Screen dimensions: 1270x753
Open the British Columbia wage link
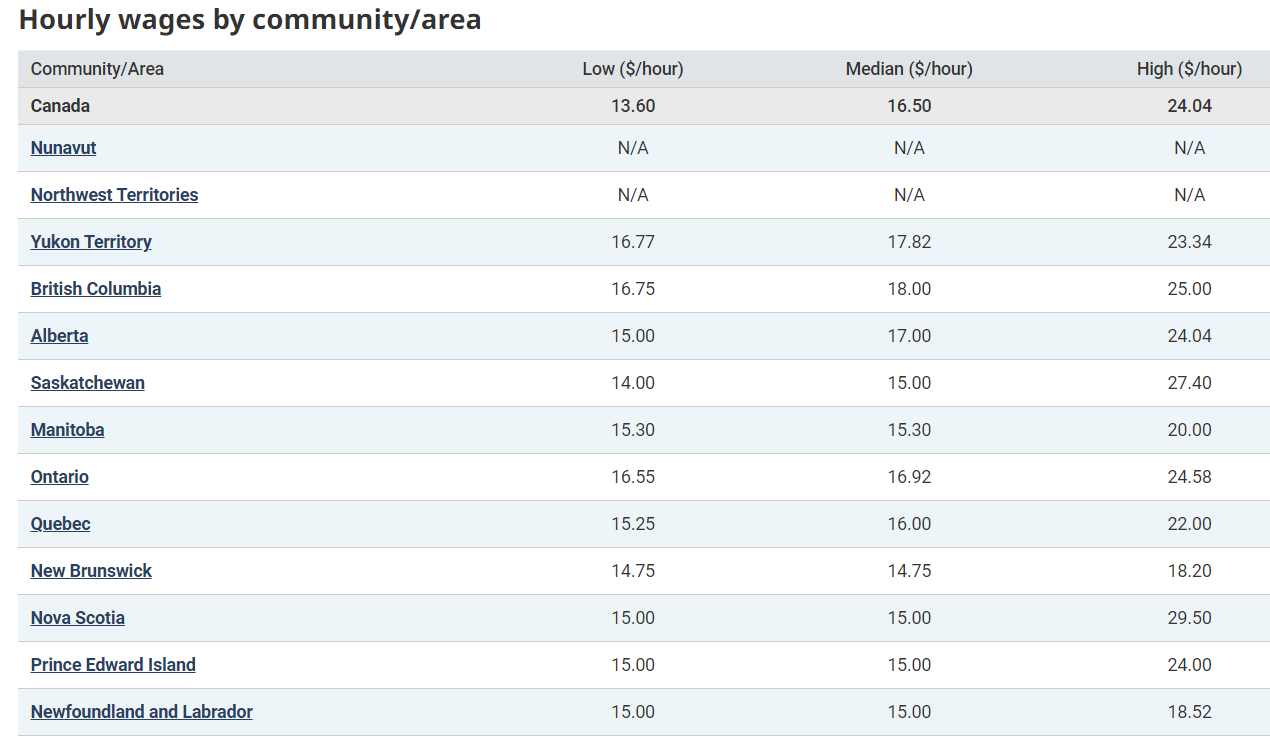coord(96,288)
